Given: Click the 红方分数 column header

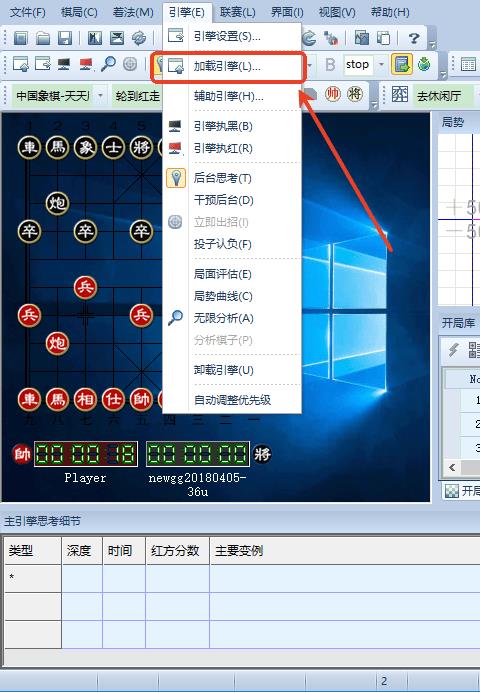Looking at the screenshot, I should (x=175, y=551).
